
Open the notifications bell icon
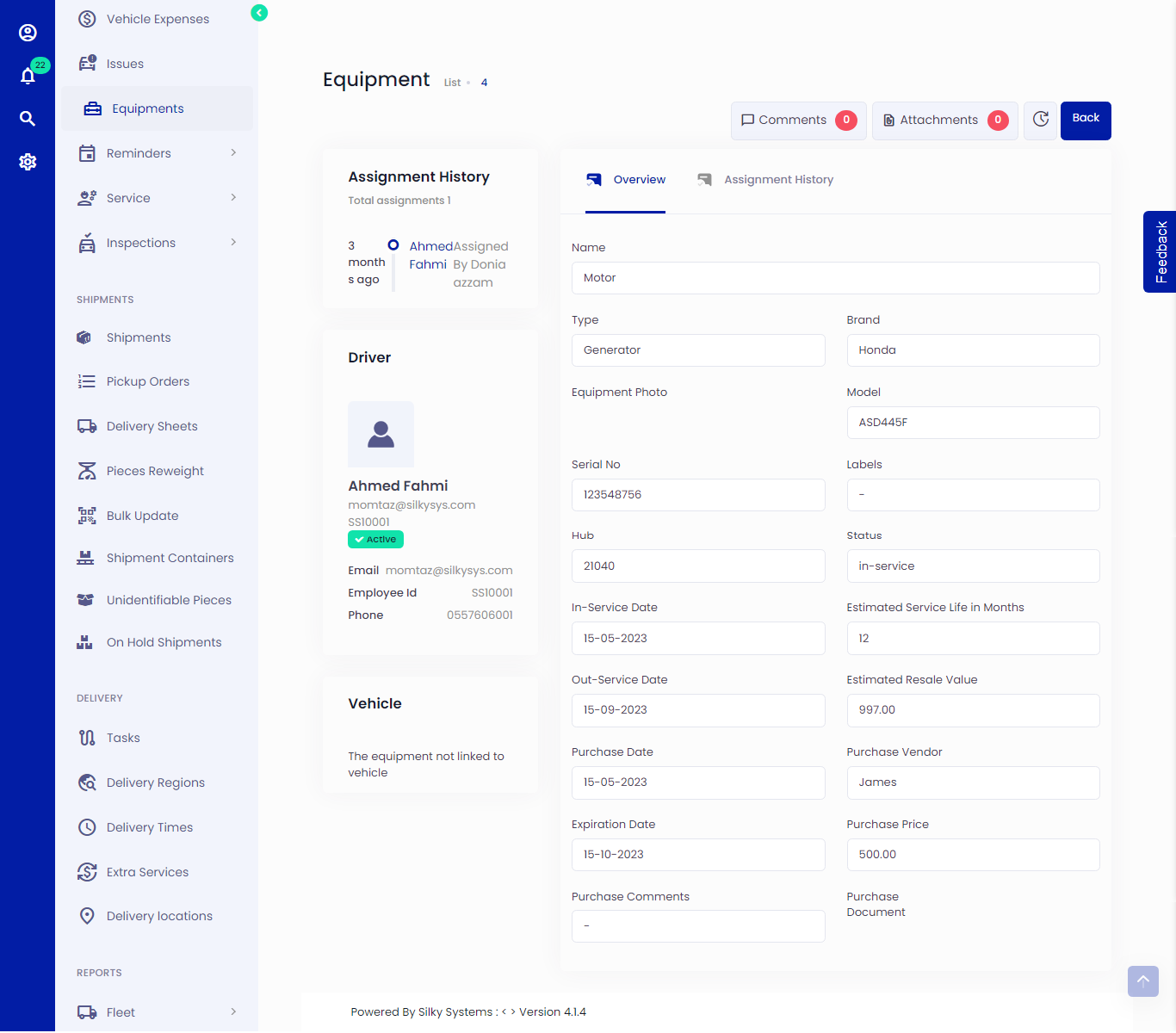[x=28, y=77]
